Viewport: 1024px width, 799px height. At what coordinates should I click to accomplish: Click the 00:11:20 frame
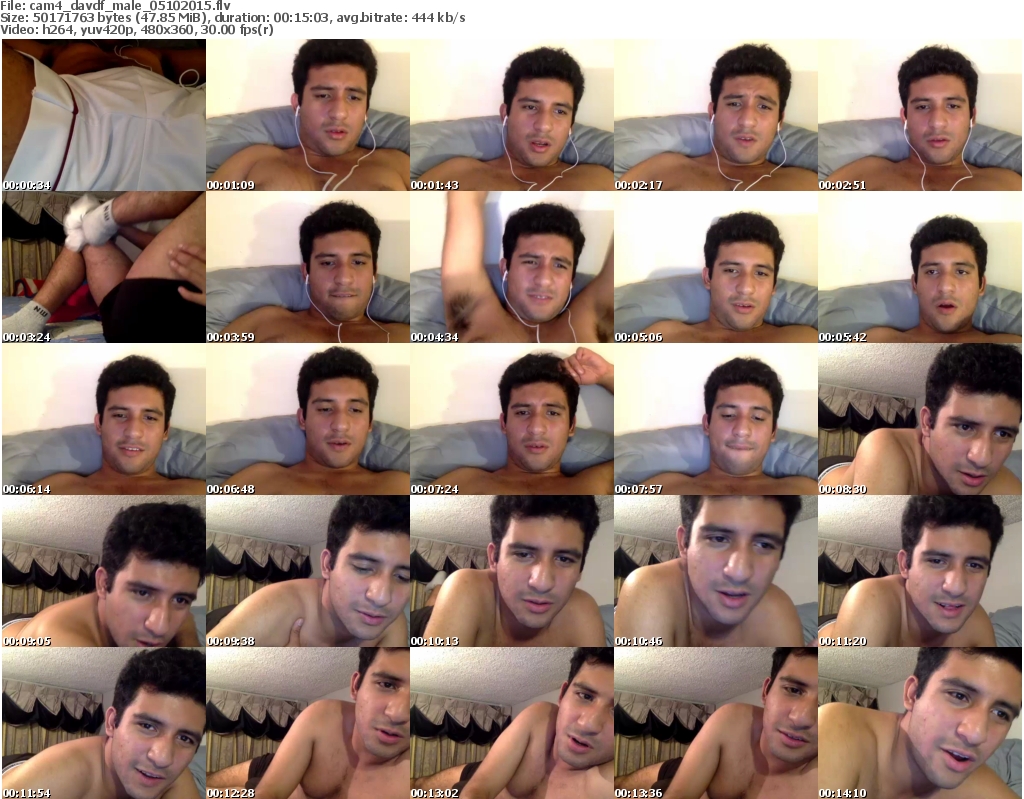(920, 571)
